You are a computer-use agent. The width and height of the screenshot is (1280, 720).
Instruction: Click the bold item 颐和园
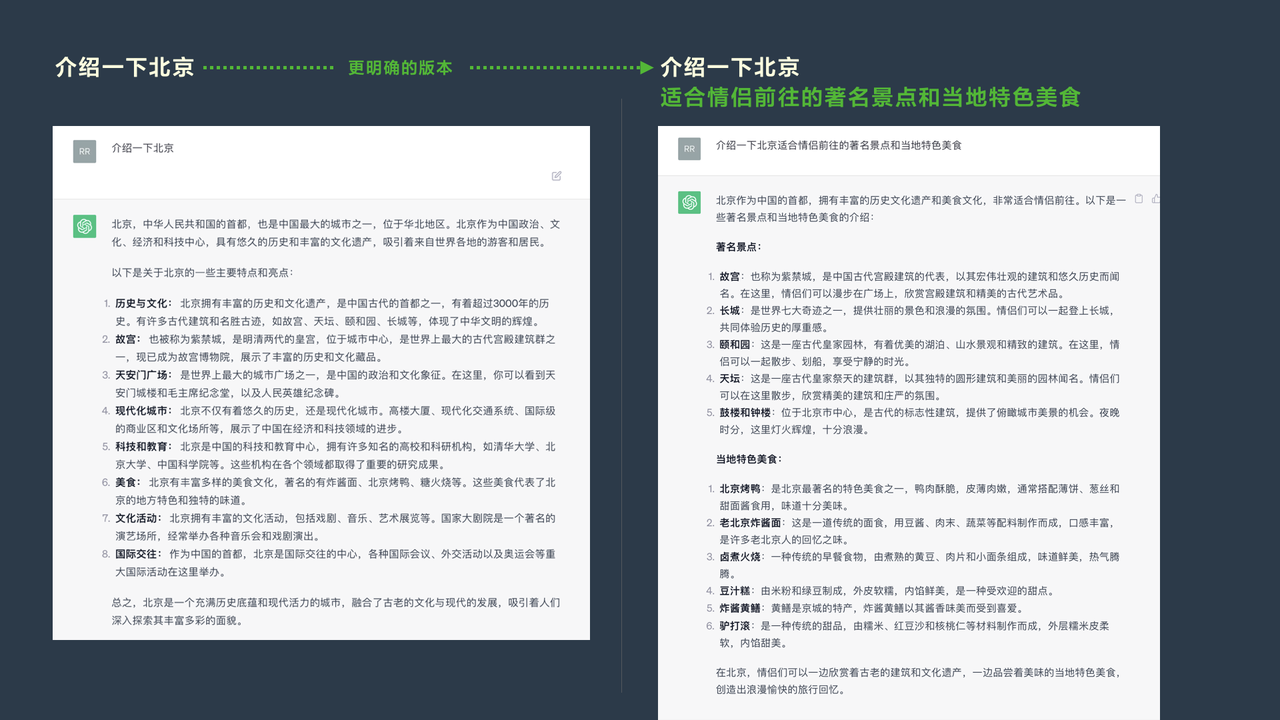point(736,345)
